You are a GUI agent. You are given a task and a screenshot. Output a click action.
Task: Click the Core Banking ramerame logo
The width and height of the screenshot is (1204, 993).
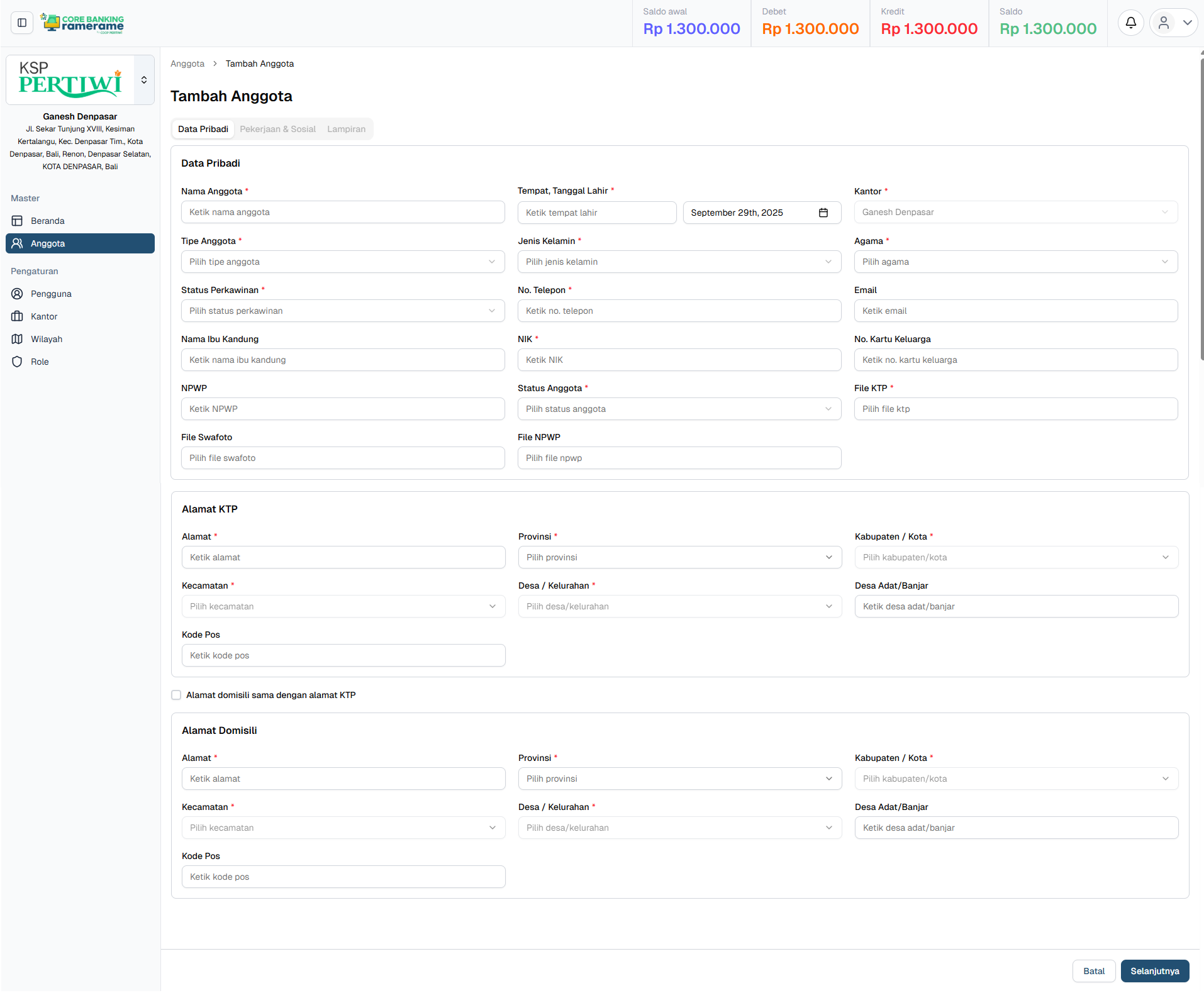(x=82, y=23)
